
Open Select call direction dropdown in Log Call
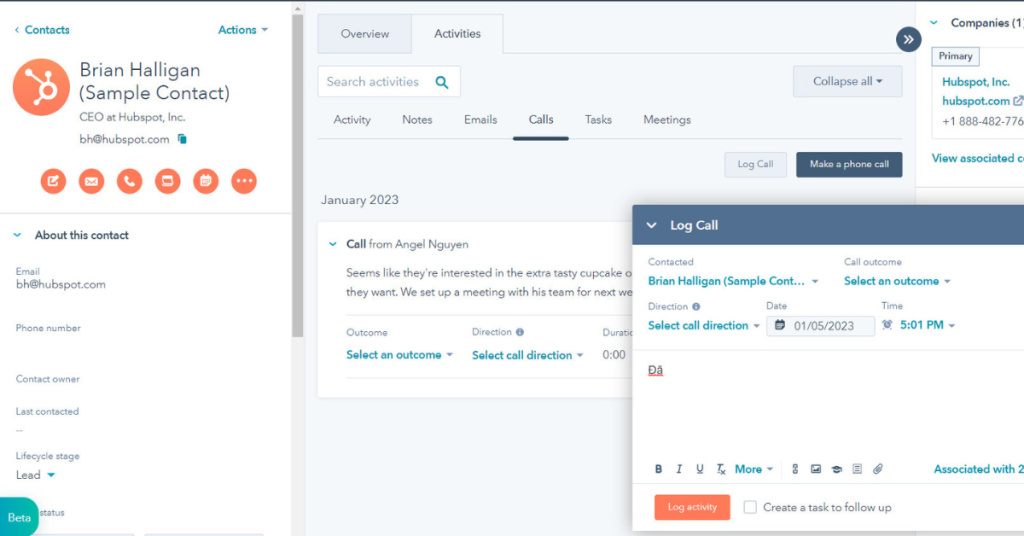click(704, 325)
